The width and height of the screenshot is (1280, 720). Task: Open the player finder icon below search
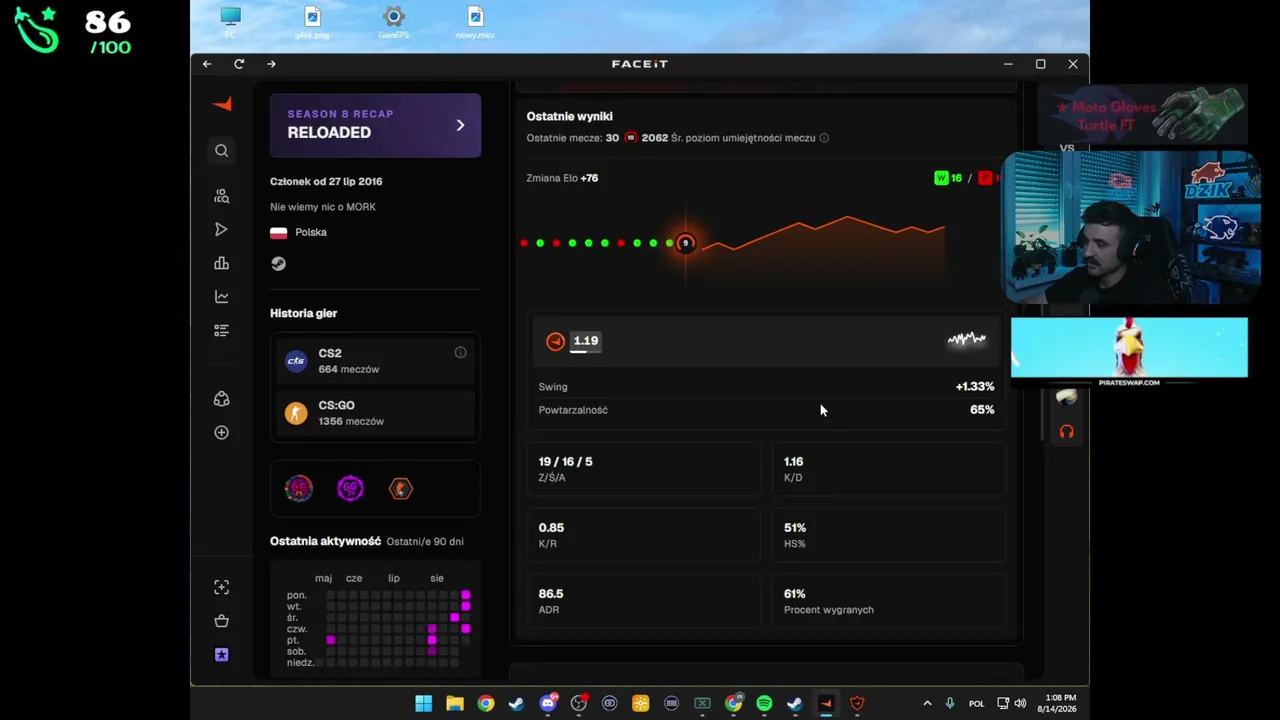[x=222, y=196]
